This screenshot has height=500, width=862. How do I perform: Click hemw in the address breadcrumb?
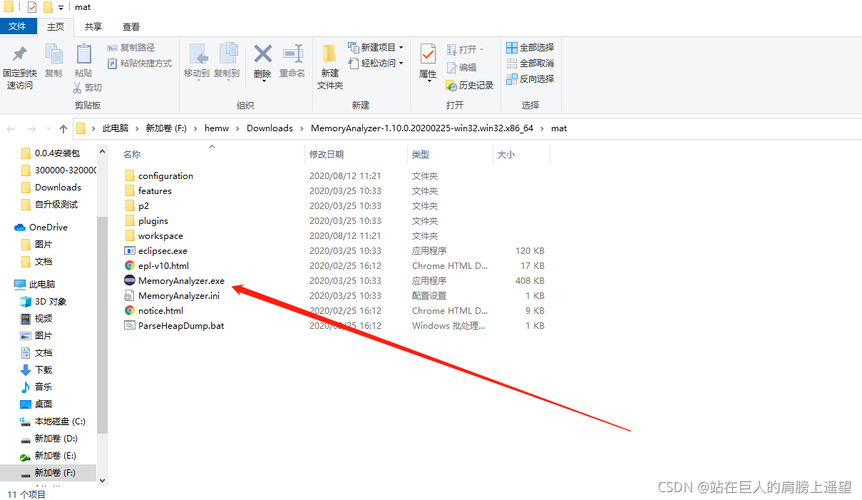(217, 128)
